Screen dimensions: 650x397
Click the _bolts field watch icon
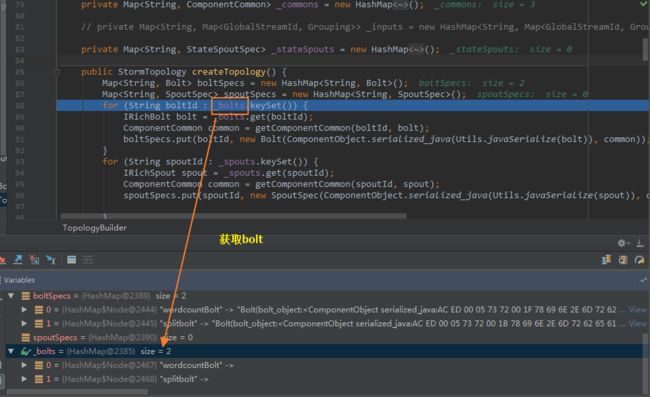pos(26,351)
